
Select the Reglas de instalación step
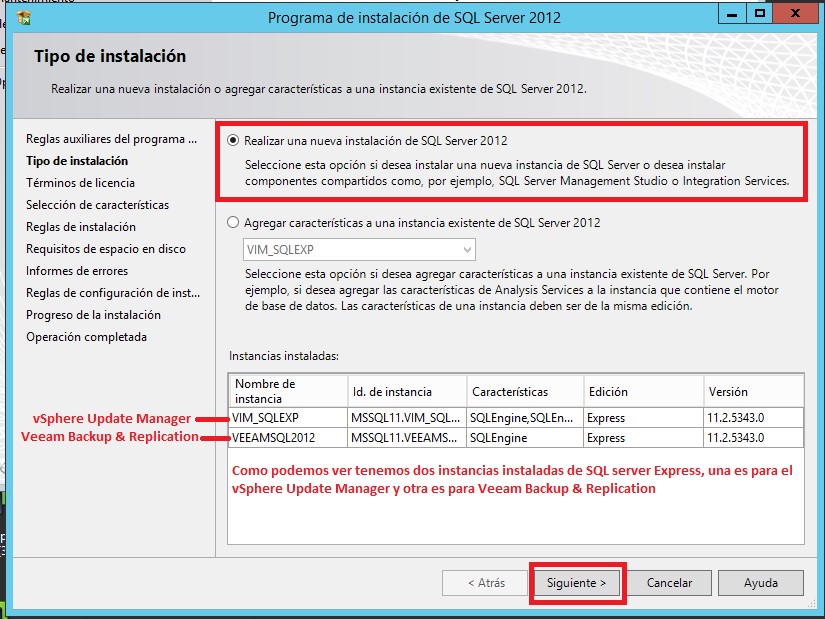point(81,227)
